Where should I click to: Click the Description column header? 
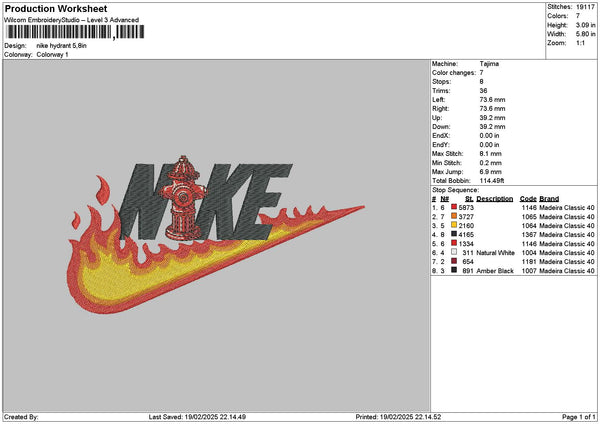click(x=495, y=198)
